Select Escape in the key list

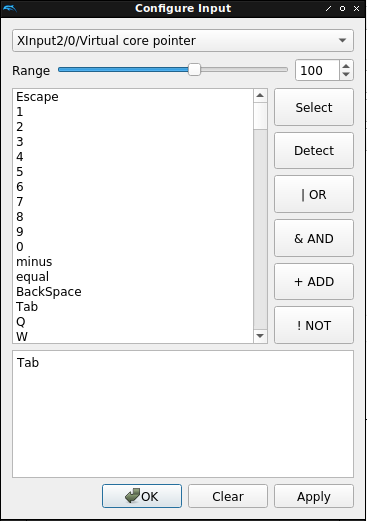133,97
